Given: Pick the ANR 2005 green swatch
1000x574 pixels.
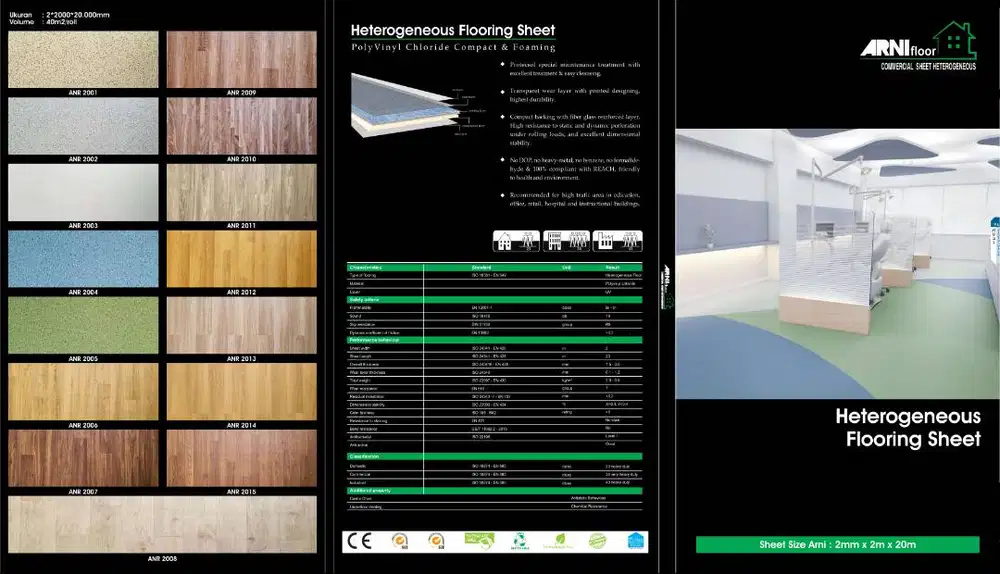Looking at the screenshot, I should pyautogui.click(x=83, y=325).
